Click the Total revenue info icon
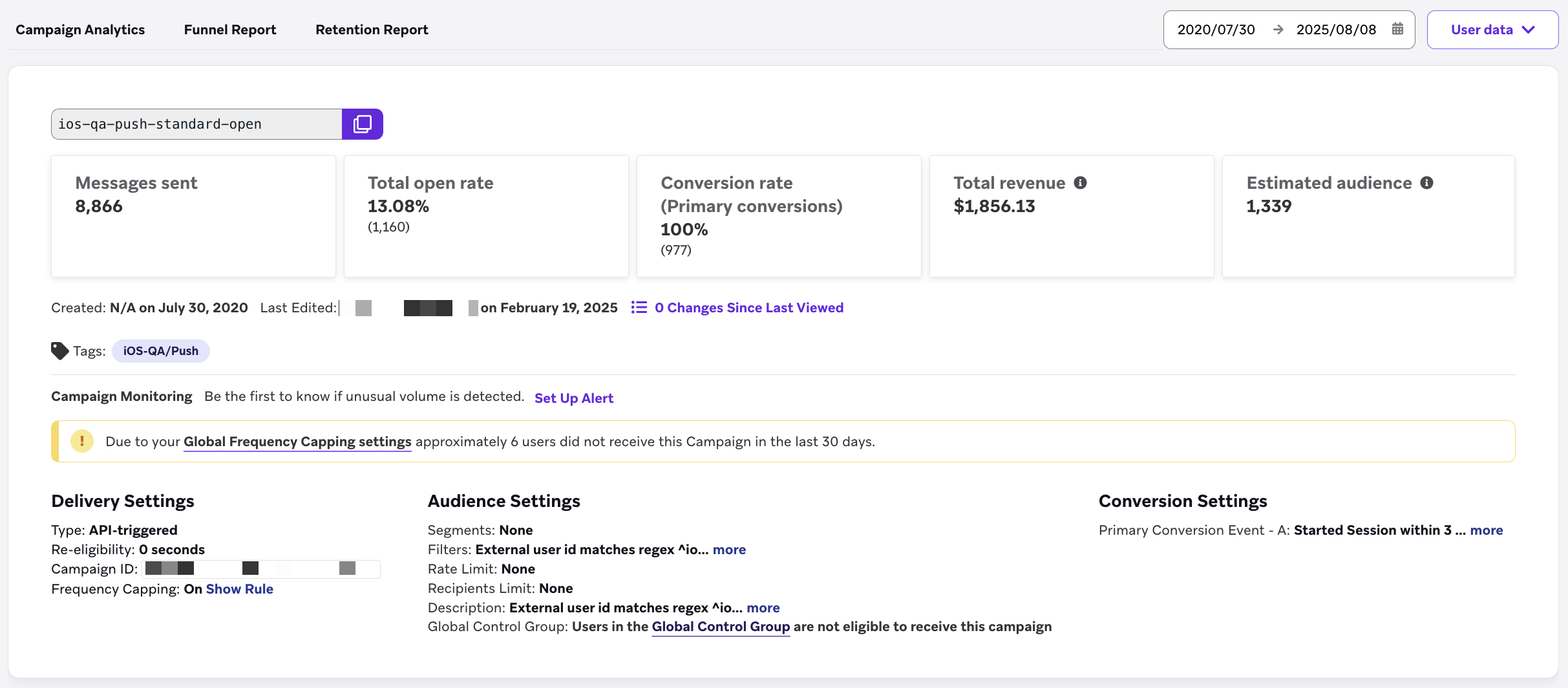Viewport: 1568px width, 688px height. (x=1080, y=183)
